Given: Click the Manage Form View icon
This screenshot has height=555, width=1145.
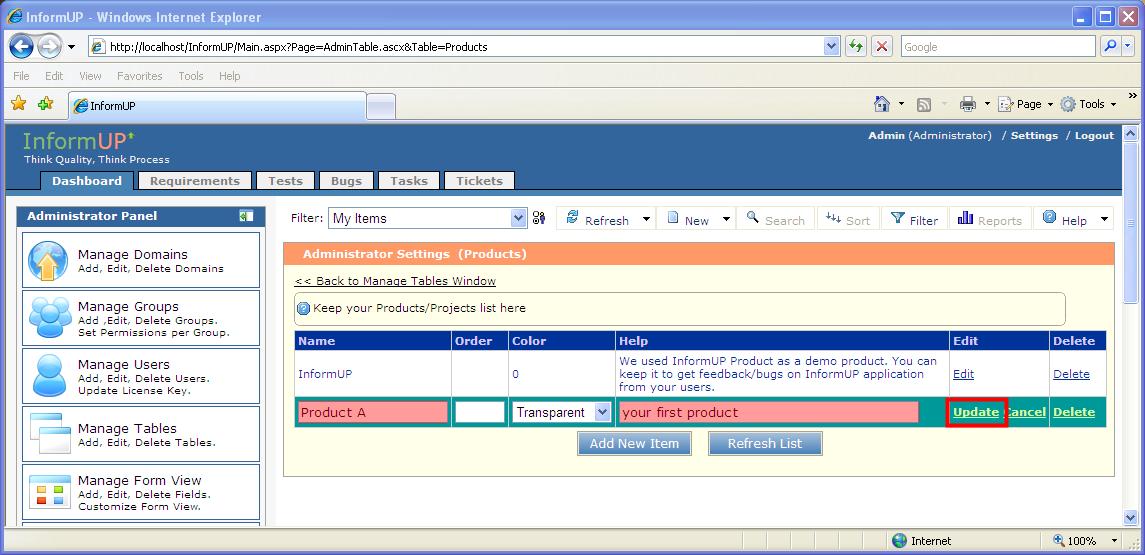Looking at the screenshot, I should (48, 491).
